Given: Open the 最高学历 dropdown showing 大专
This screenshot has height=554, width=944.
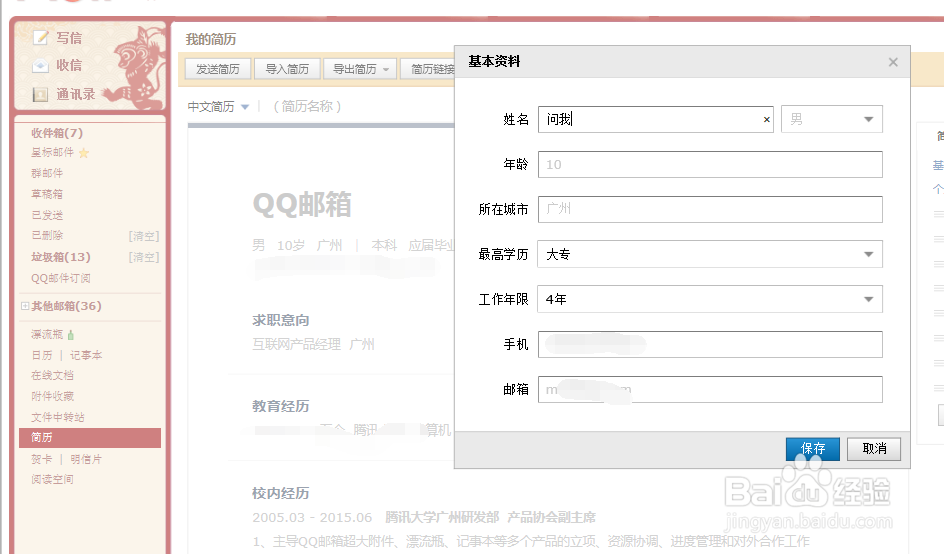Looking at the screenshot, I should click(x=710, y=254).
